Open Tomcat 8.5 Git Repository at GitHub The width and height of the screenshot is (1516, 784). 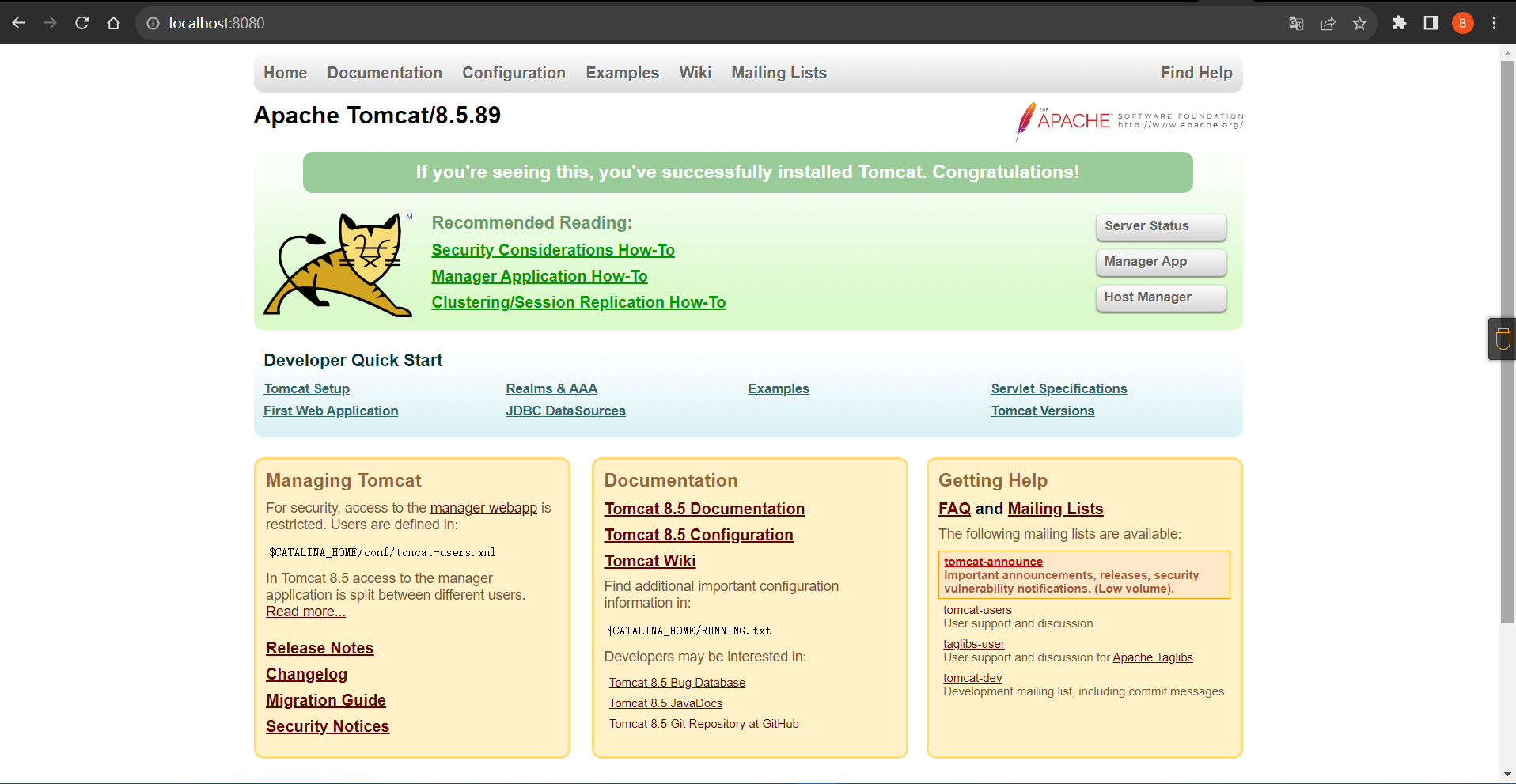(x=703, y=724)
